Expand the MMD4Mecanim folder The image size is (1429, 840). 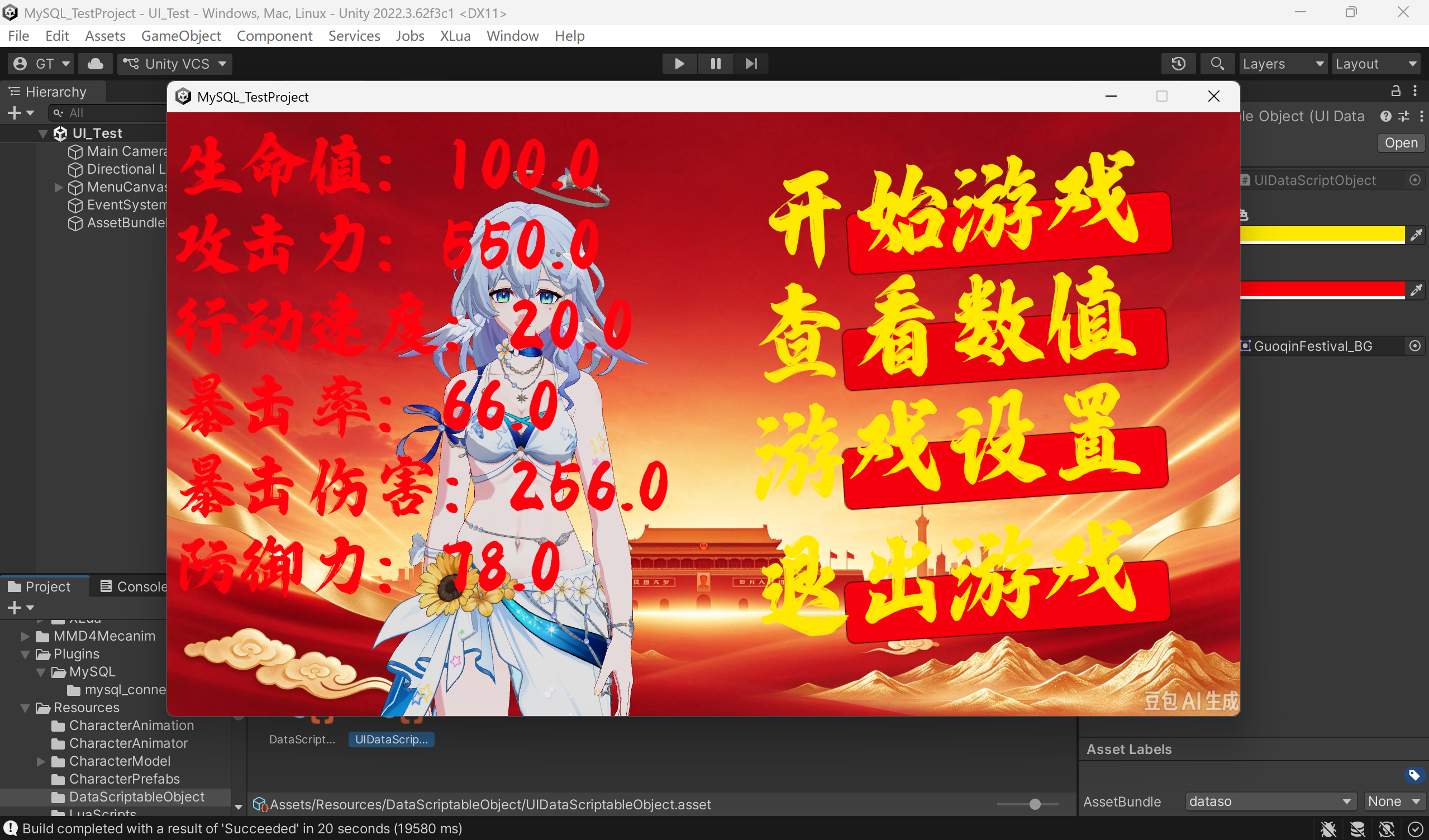point(26,636)
